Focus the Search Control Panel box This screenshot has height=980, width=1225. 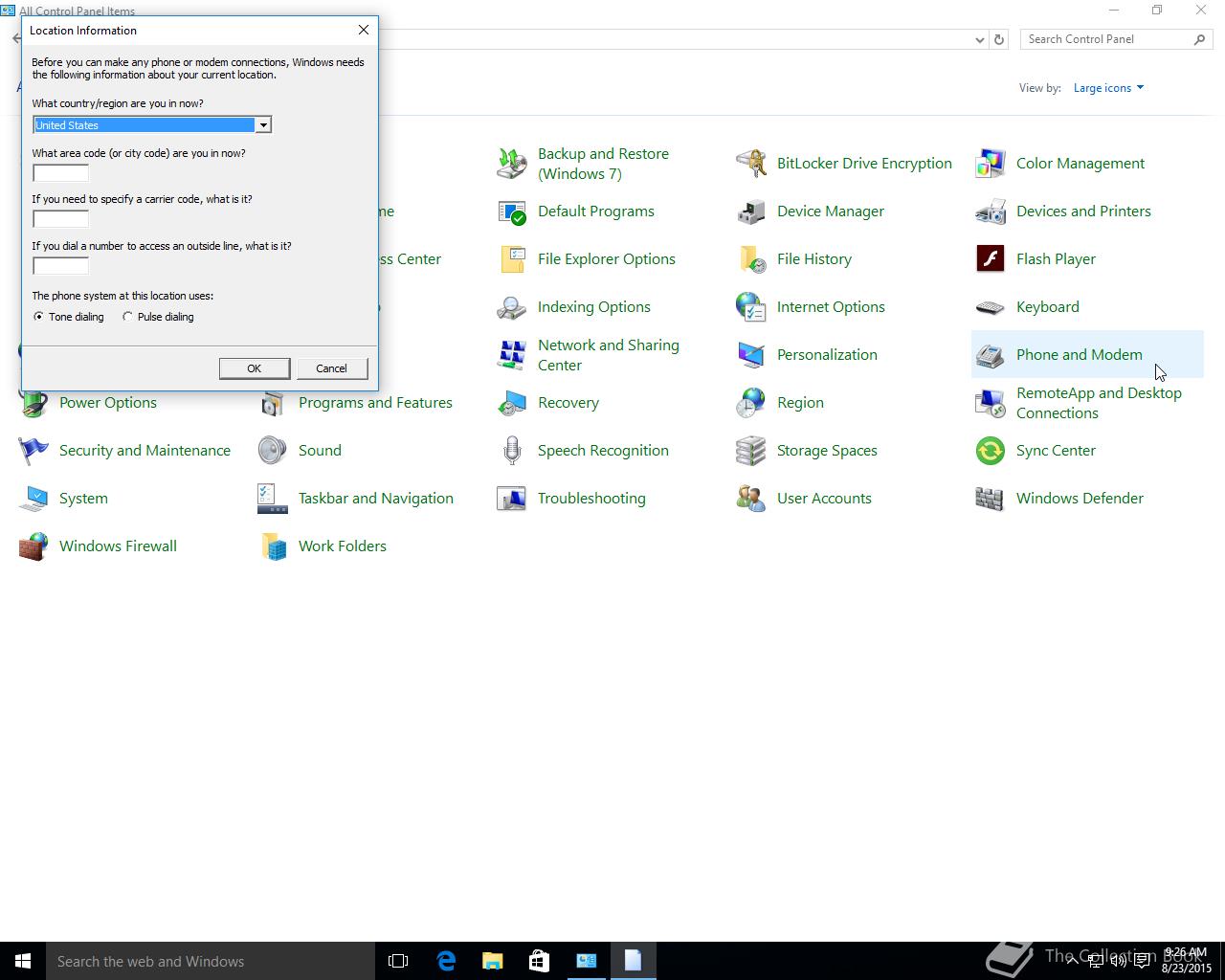(1116, 39)
